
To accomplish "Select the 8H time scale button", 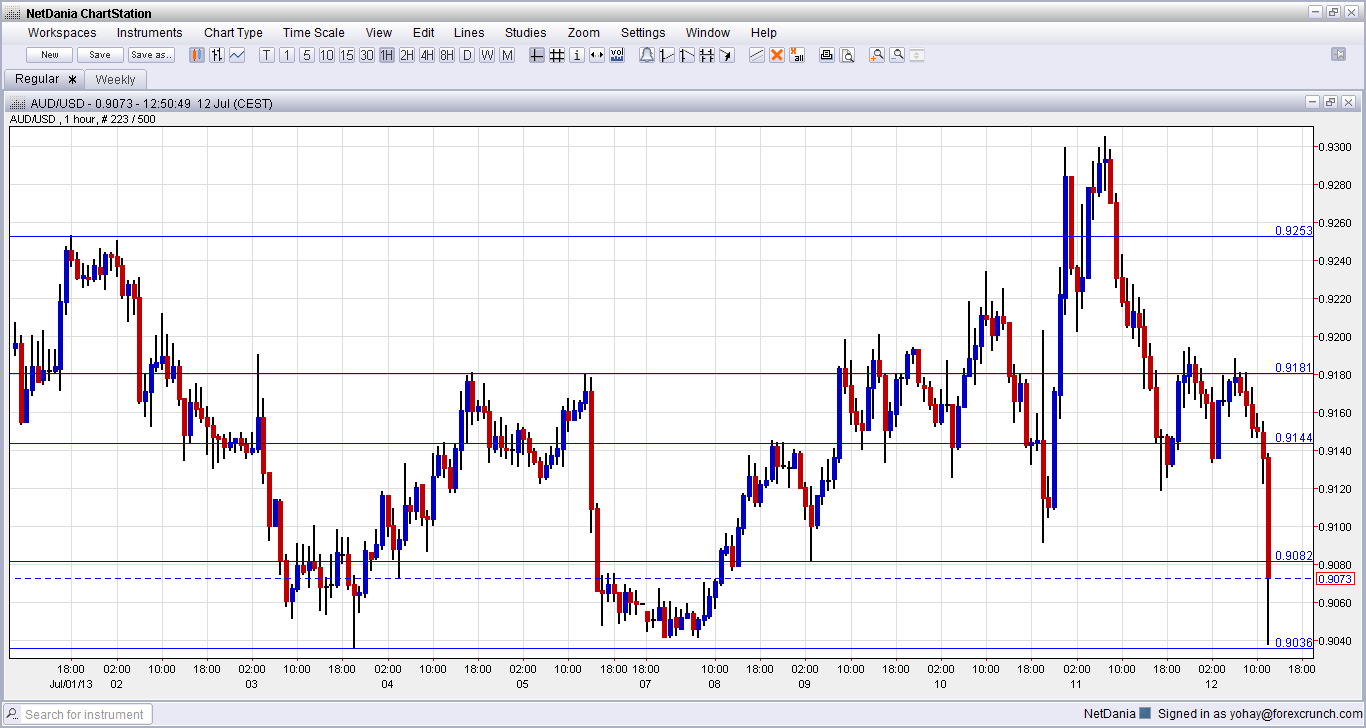I will tap(447, 55).
